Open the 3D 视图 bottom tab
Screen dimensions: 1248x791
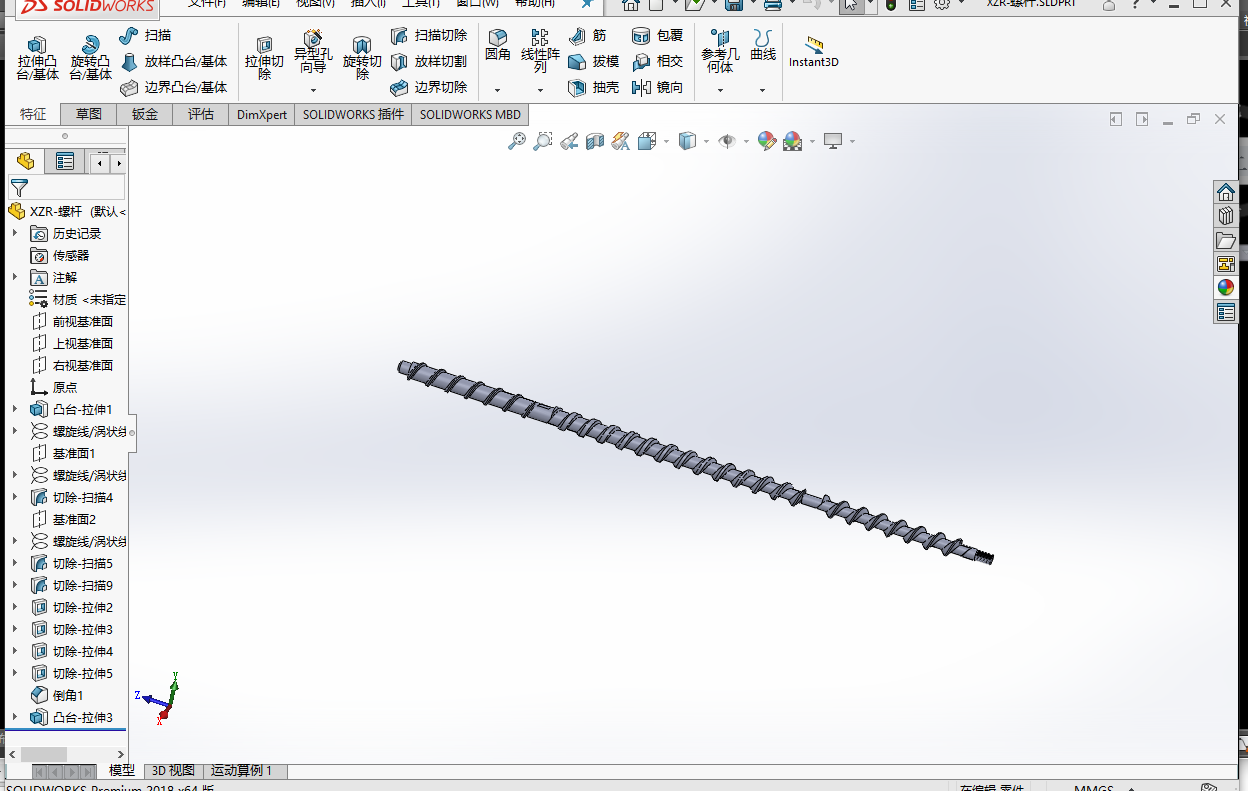tap(173, 771)
